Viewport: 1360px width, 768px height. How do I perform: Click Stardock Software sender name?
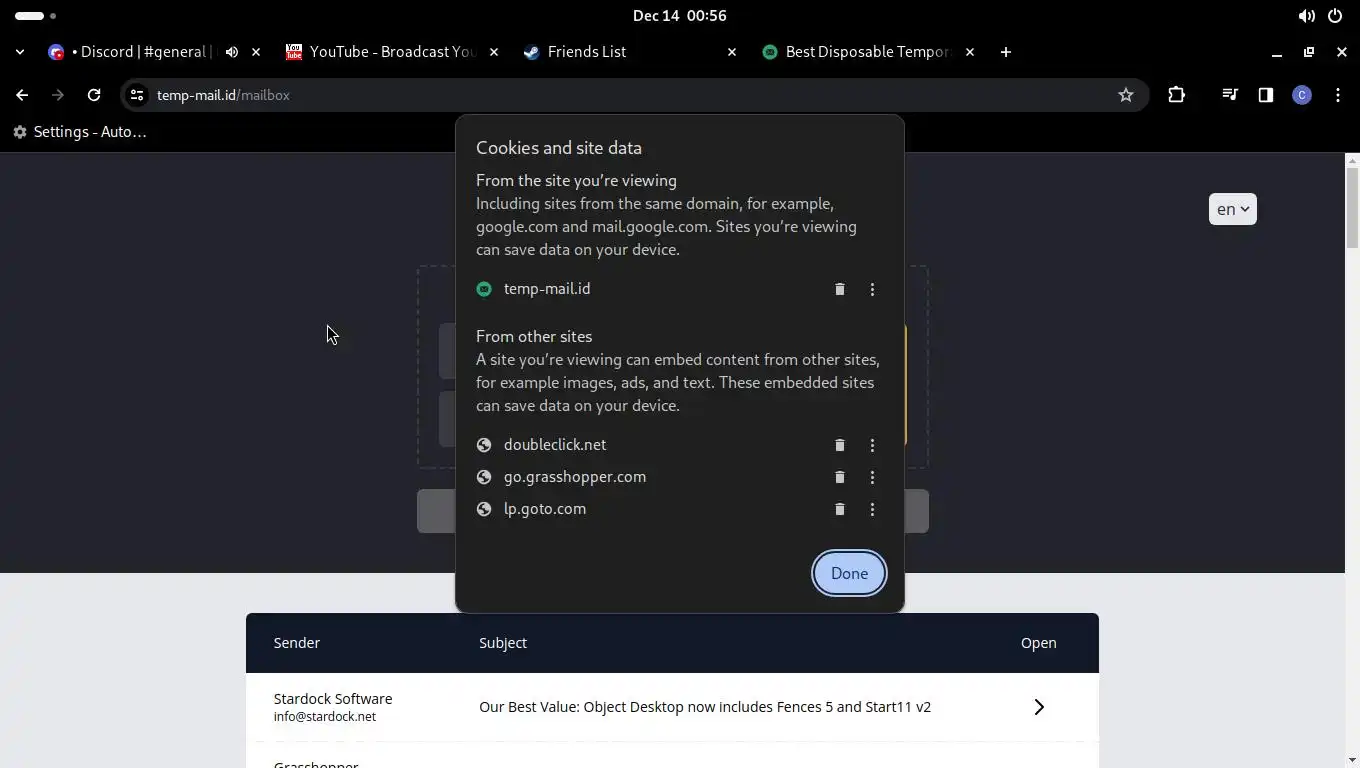tap(333, 699)
